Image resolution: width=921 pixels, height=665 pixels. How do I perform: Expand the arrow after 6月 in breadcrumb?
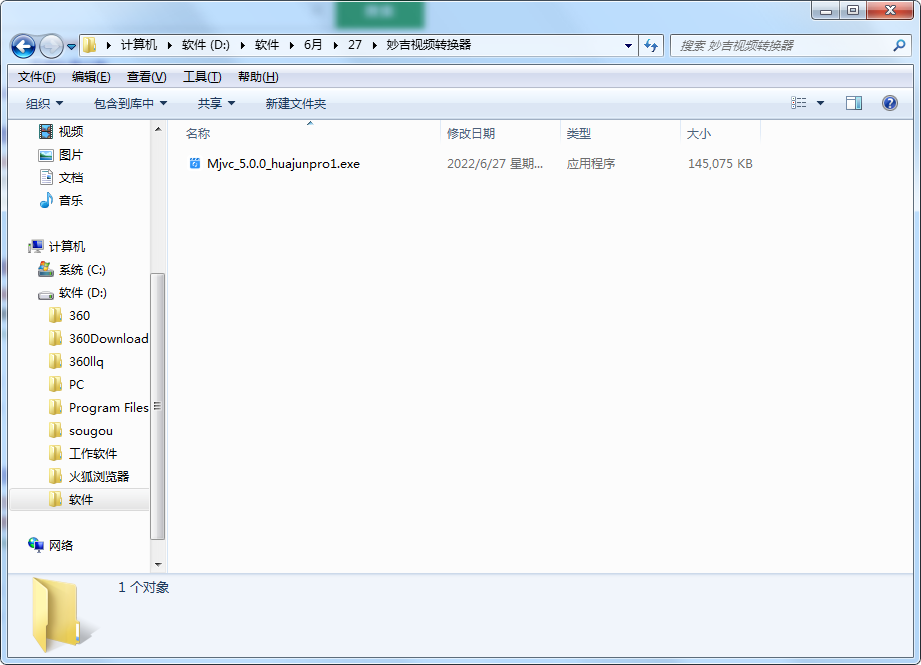(335, 45)
